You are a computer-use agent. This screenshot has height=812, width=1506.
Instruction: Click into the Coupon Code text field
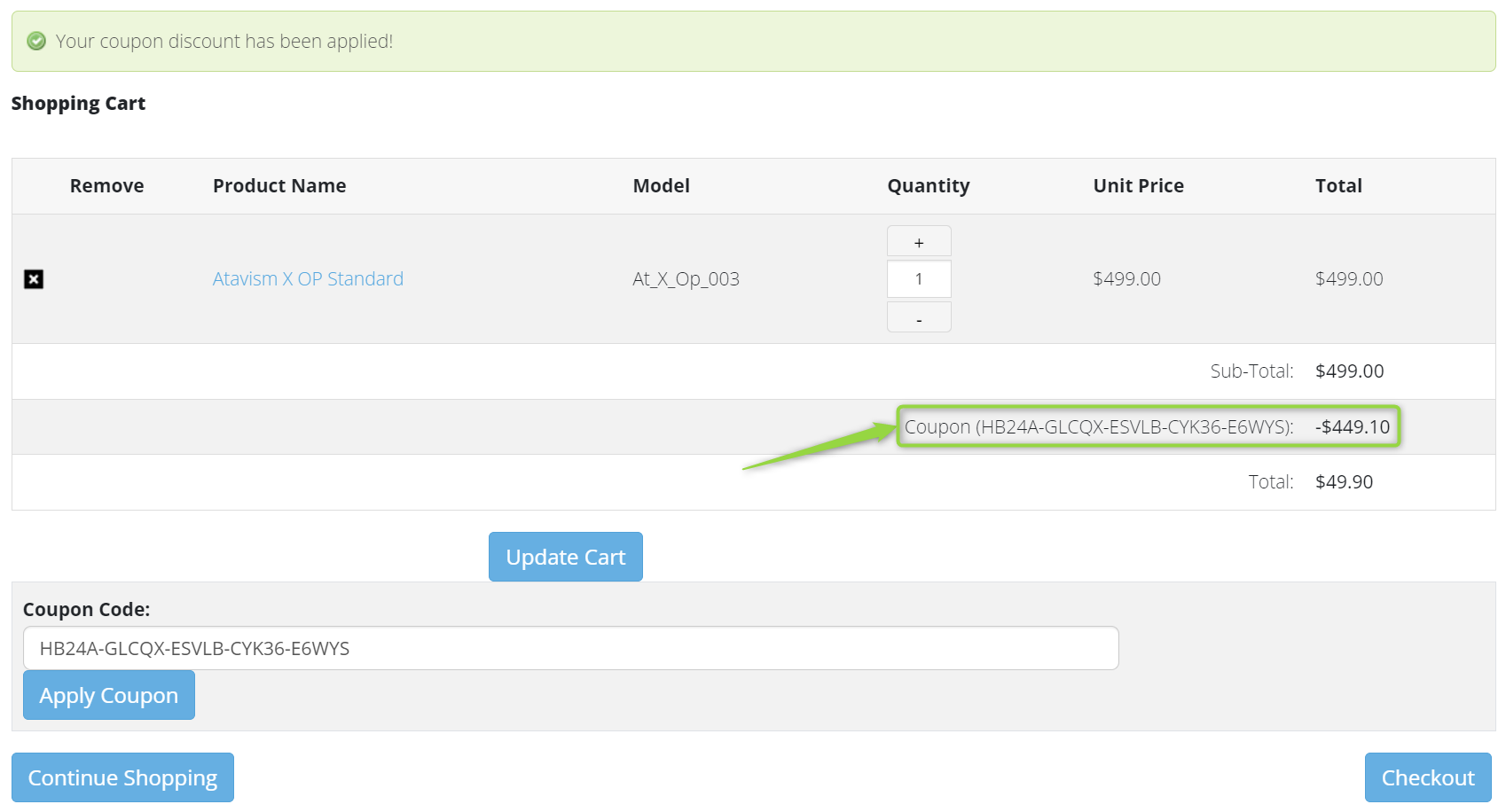point(570,648)
